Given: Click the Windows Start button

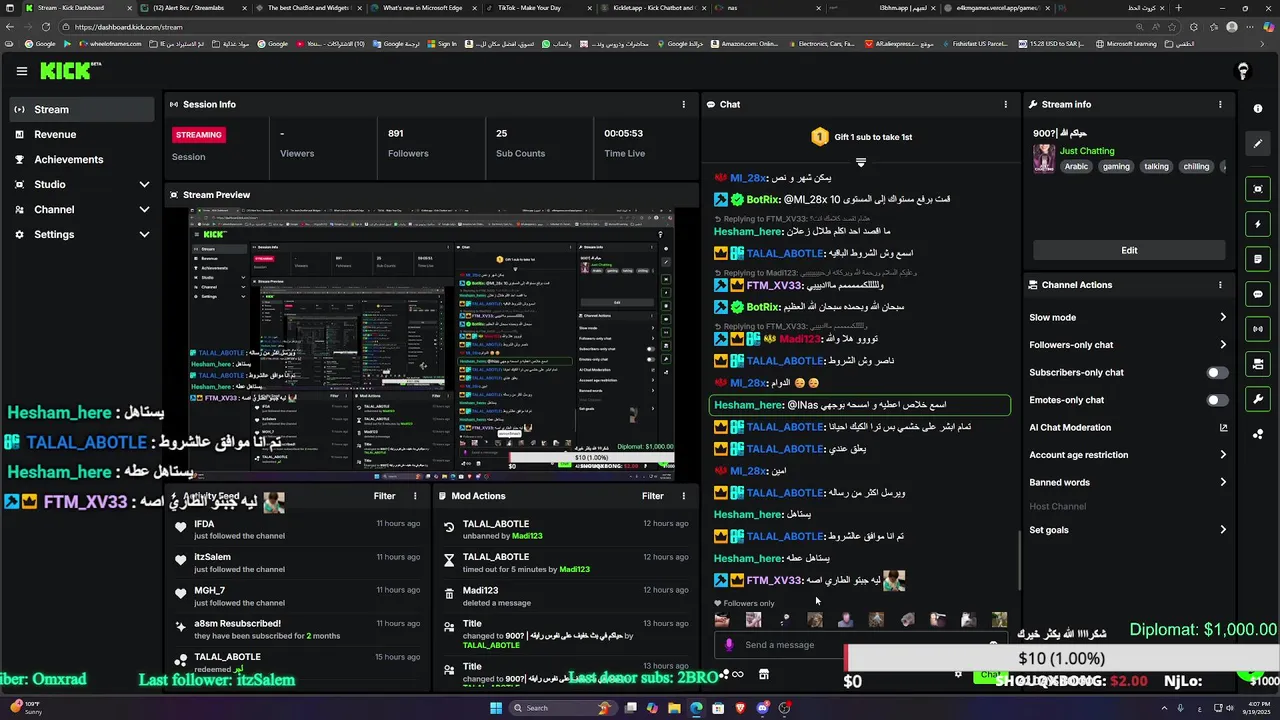Looking at the screenshot, I should tap(496, 708).
